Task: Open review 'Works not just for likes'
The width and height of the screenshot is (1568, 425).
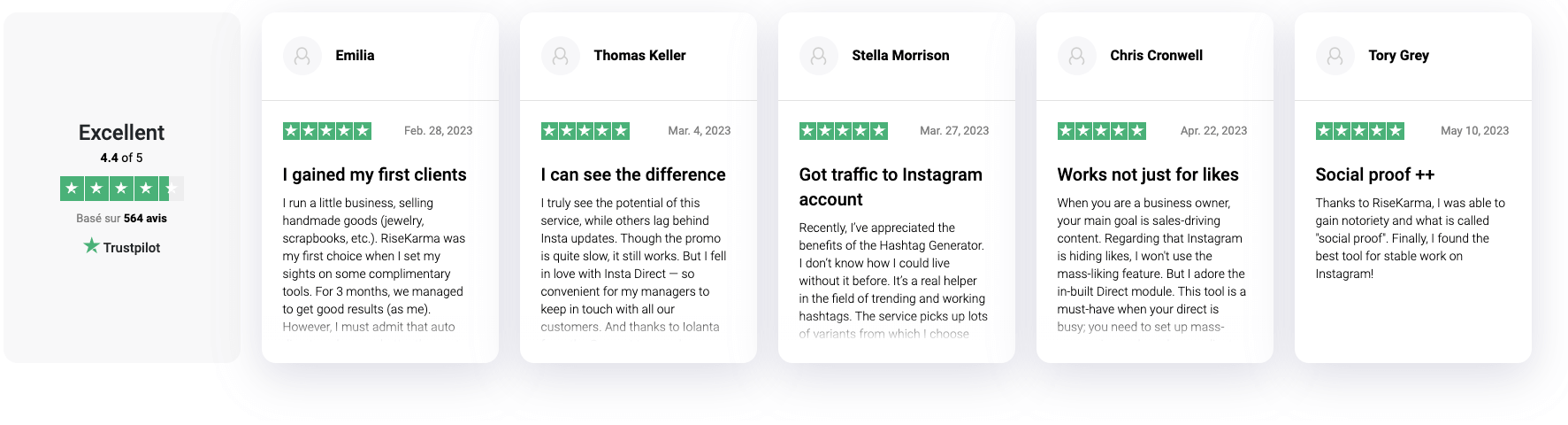Action: [x=1148, y=174]
